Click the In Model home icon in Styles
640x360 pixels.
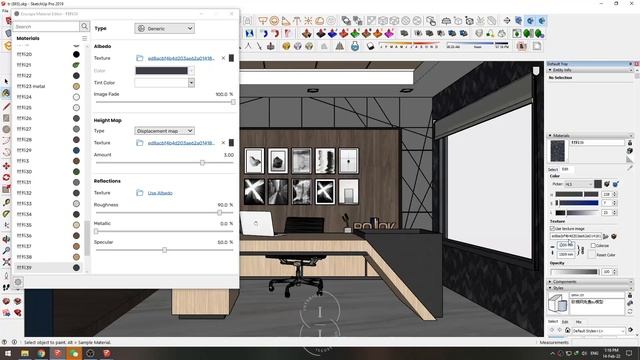pos(567,330)
